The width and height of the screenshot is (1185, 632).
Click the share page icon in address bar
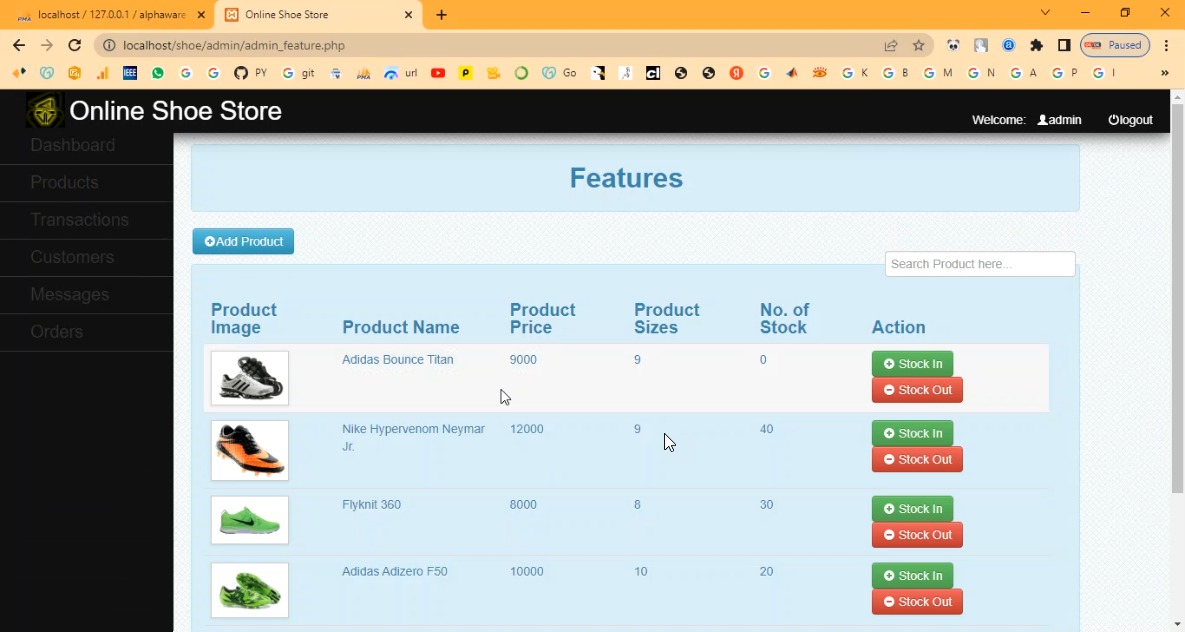[x=890, y=45]
